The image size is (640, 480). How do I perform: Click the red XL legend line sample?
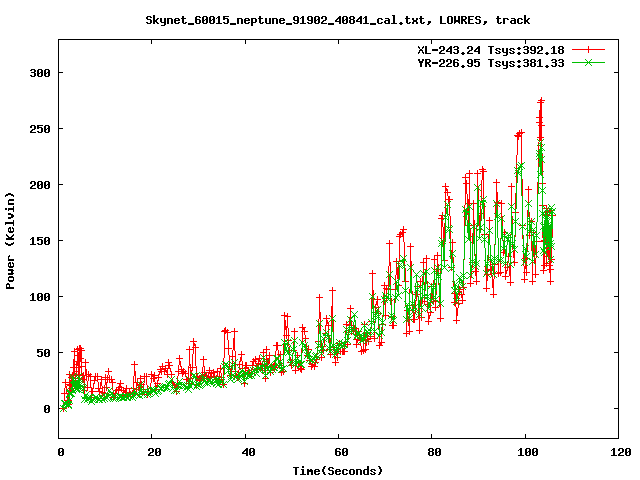tap(588, 50)
